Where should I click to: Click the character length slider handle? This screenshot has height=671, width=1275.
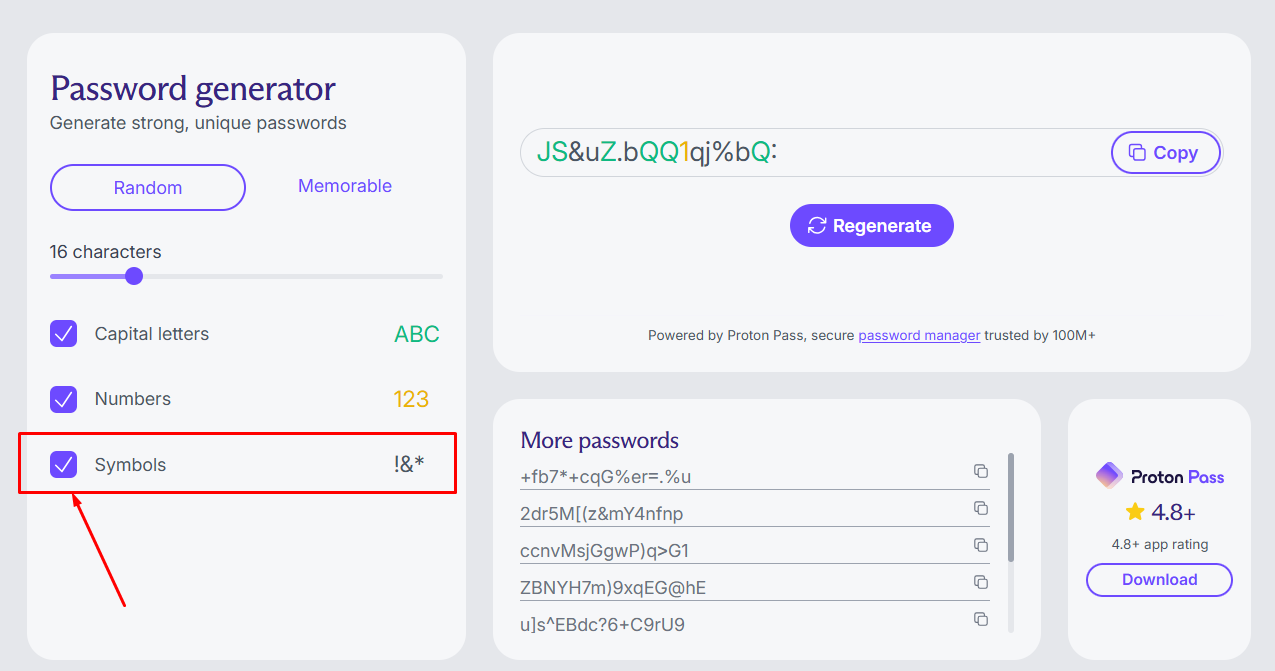tap(134, 276)
